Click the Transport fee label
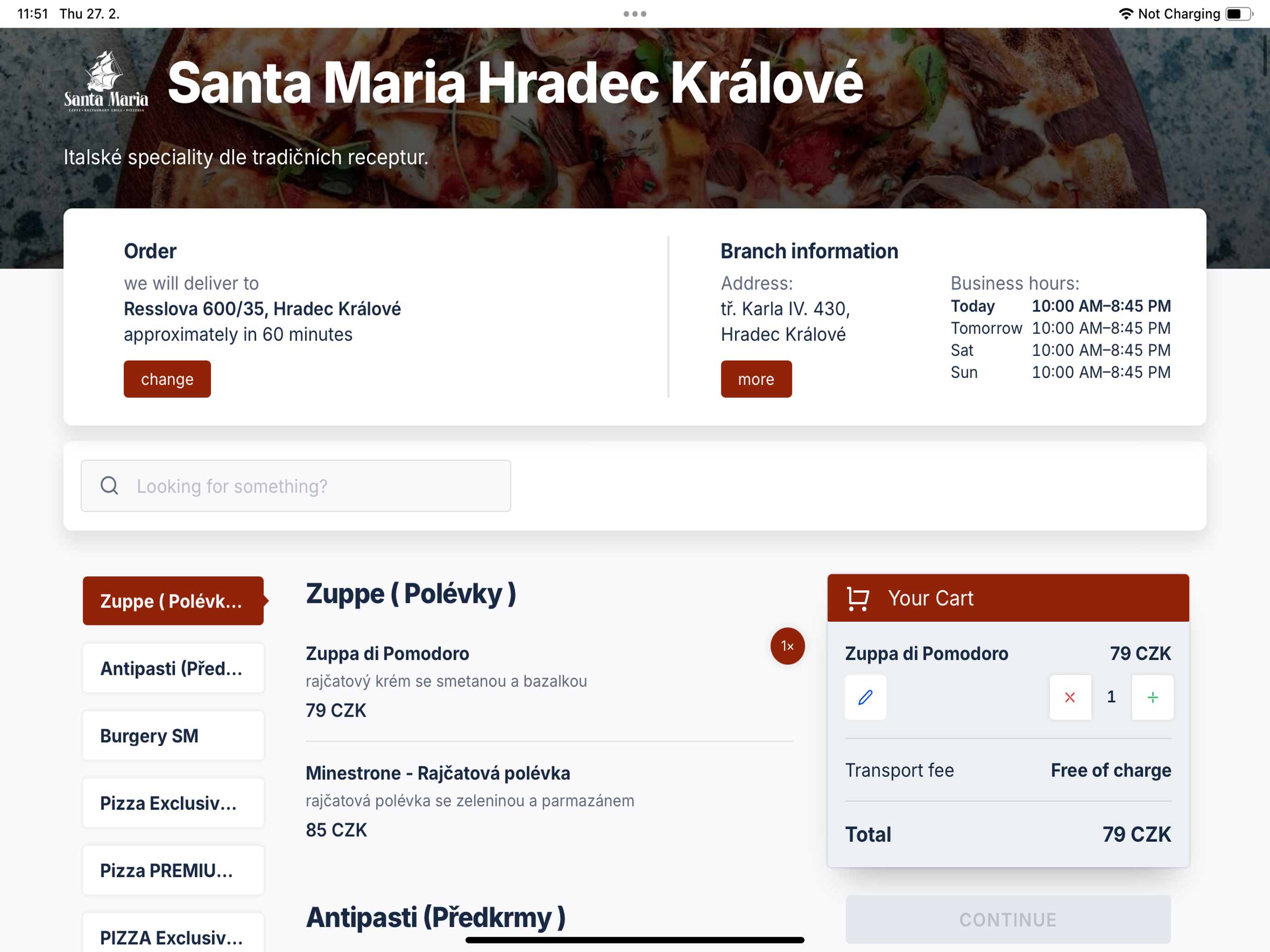This screenshot has height=952, width=1270. [899, 770]
